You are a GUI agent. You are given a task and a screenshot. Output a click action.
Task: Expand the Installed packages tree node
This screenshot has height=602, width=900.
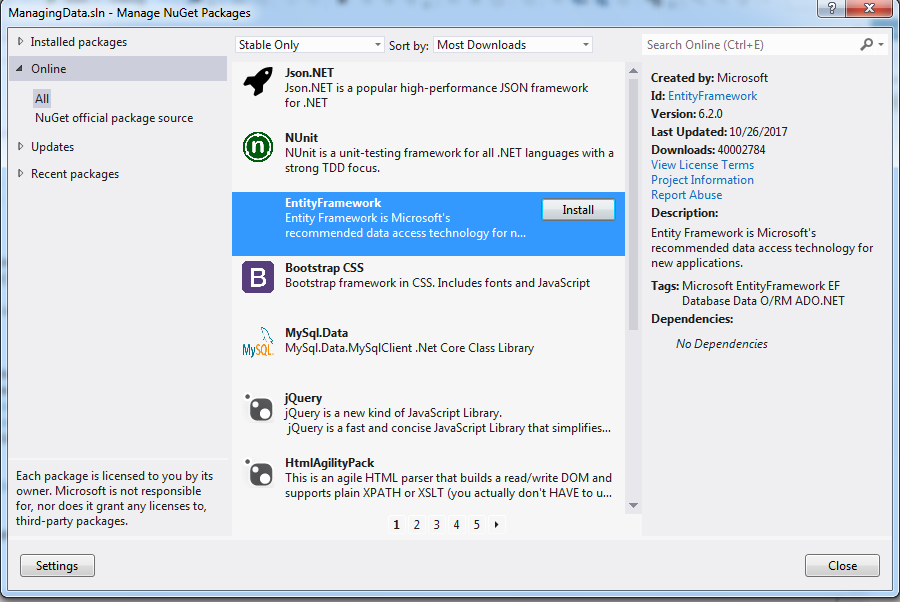click(21, 41)
